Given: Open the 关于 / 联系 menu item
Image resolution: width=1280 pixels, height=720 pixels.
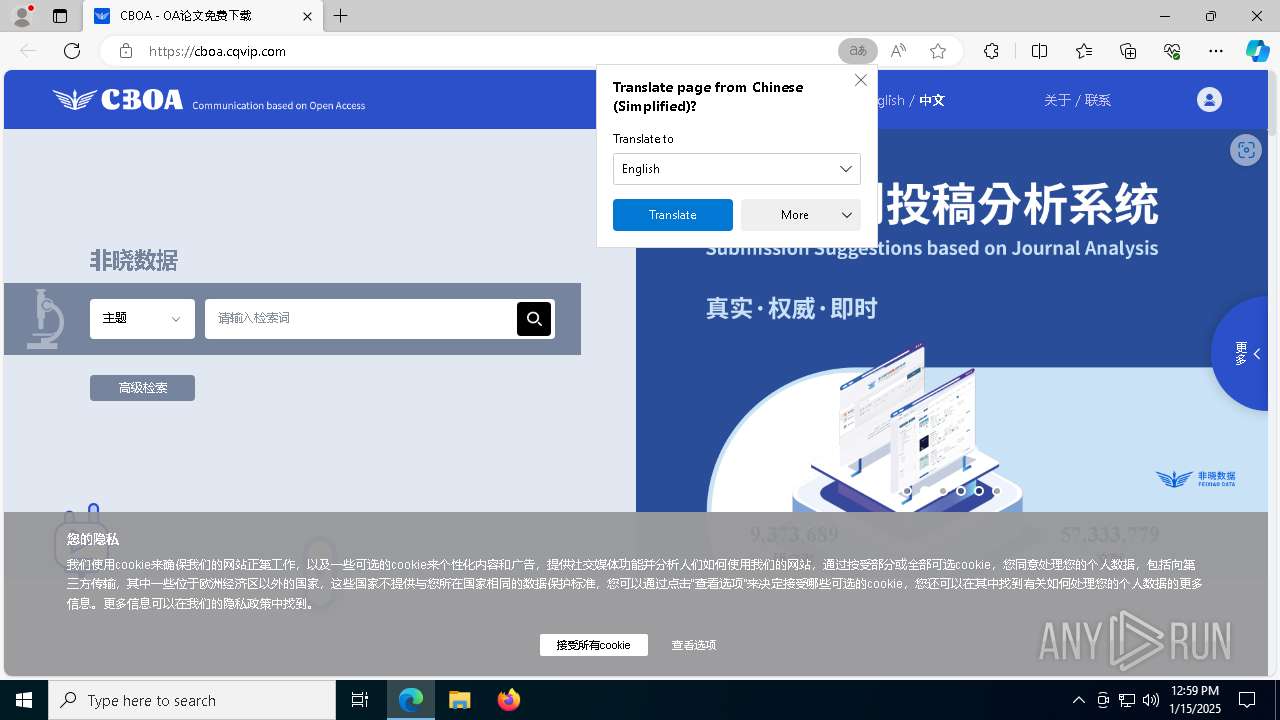Looking at the screenshot, I should tap(1077, 100).
